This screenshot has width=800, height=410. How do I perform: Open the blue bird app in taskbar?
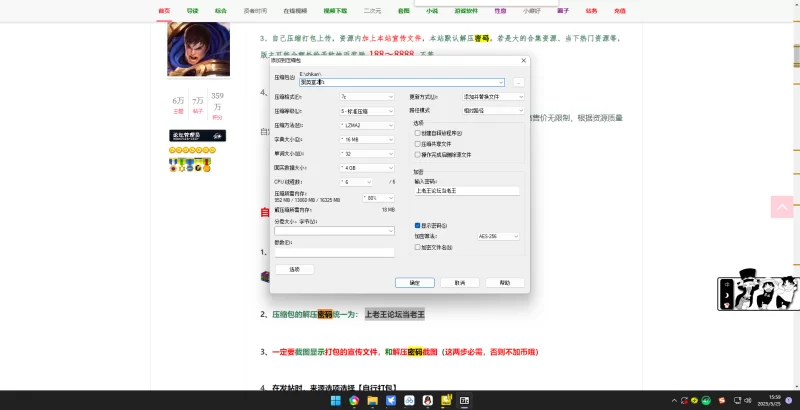coord(391,401)
